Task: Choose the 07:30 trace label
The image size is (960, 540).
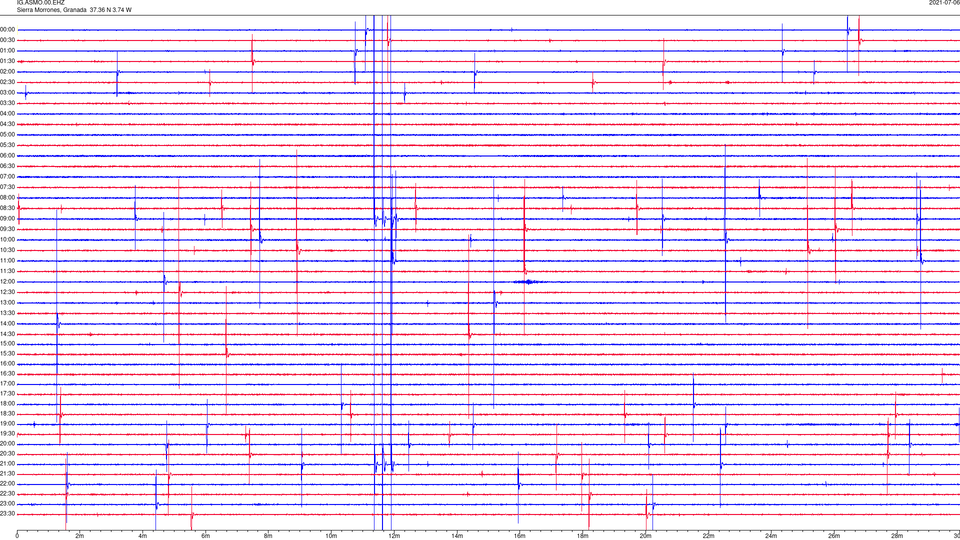Action: click(8, 187)
